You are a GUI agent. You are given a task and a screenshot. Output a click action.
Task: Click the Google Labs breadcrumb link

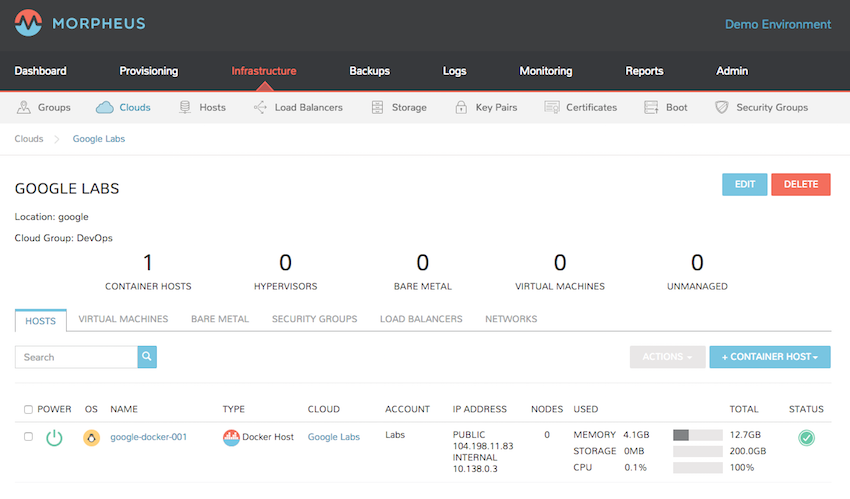tap(99, 139)
